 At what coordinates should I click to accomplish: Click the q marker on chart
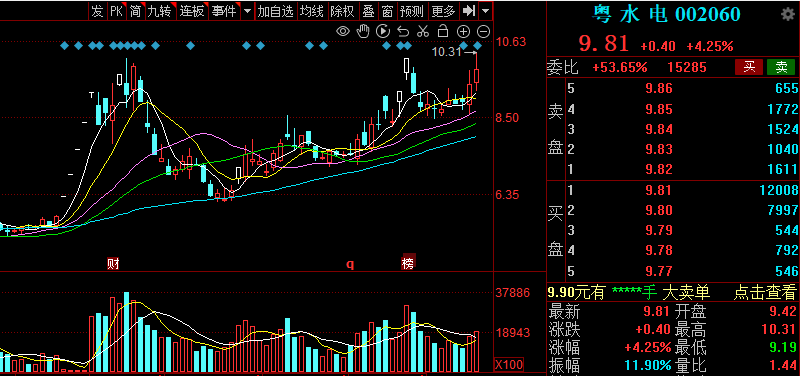(350, 264)
